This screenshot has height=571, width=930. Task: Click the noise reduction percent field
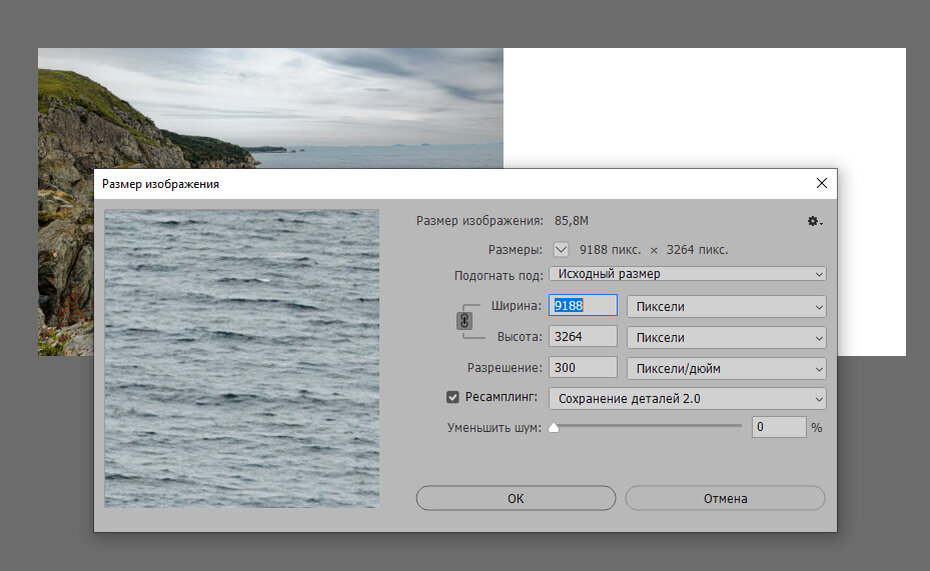(779, 427)
